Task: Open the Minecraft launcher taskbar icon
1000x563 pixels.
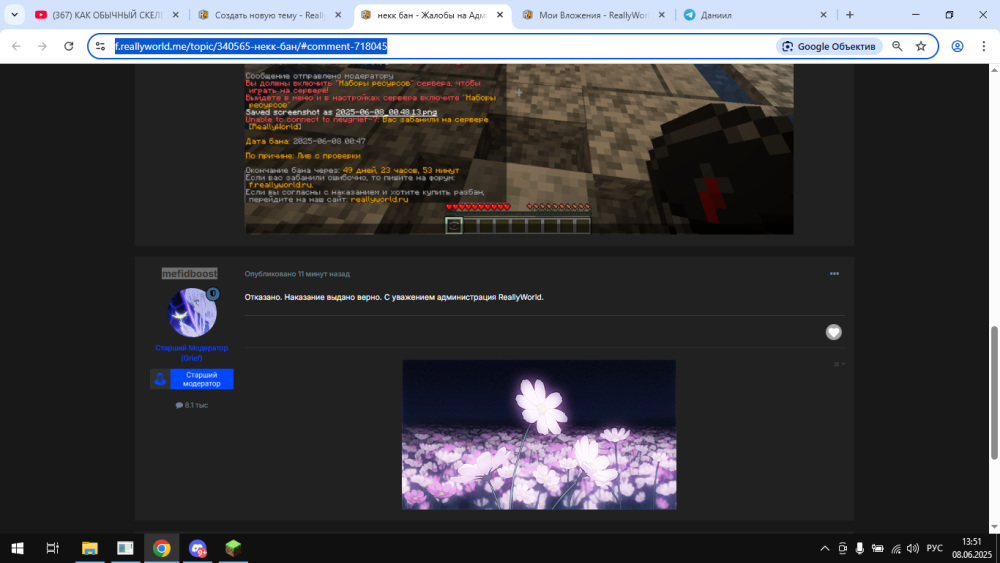Action: pos(233,548)
